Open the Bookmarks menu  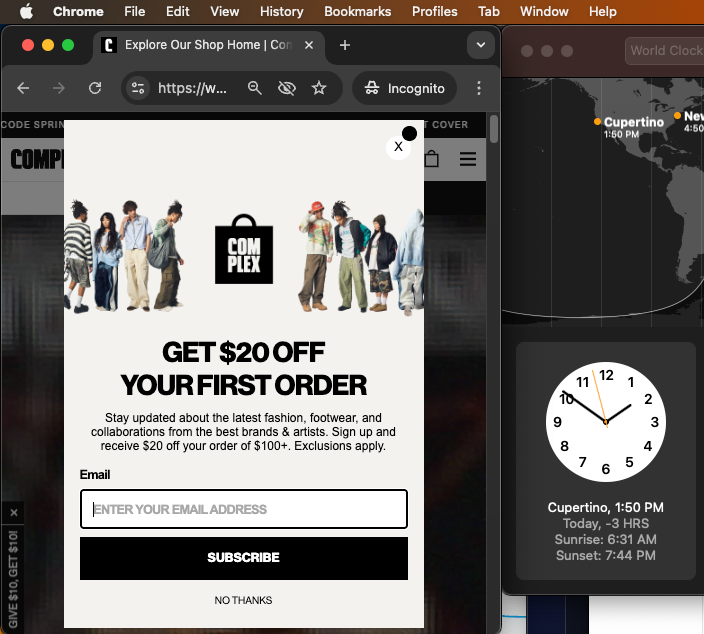357,11
